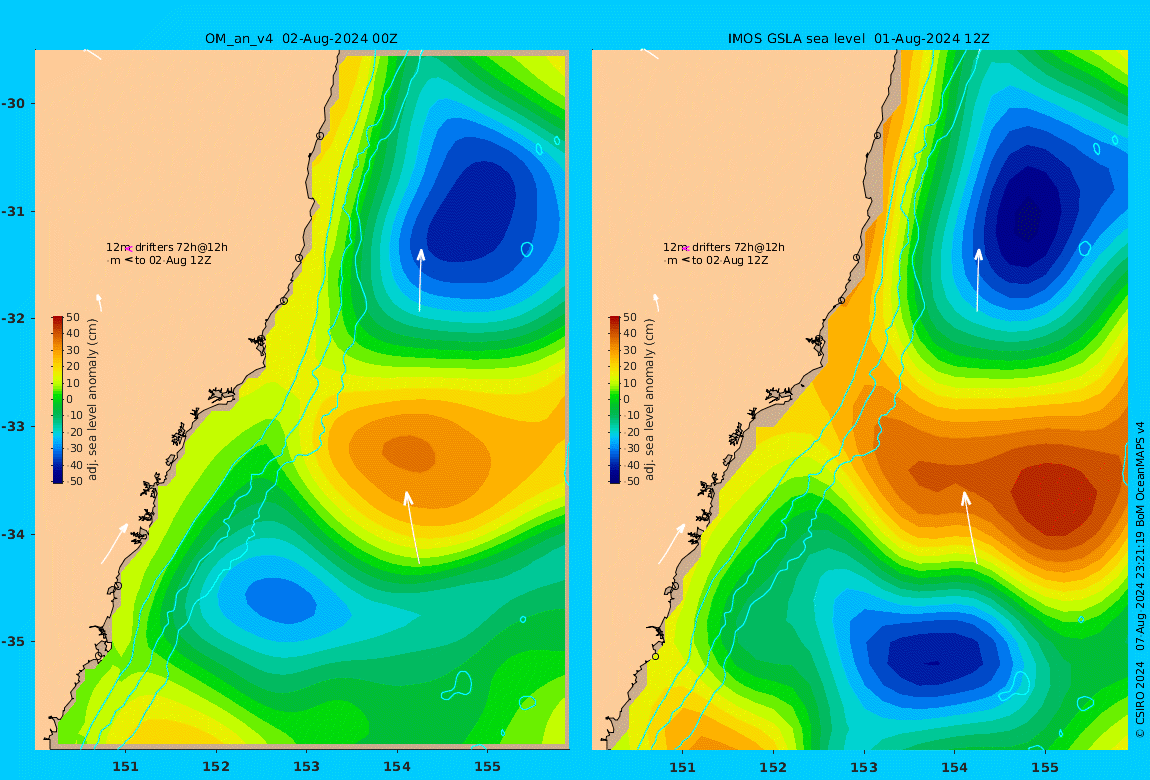Click longitude '154' under the right map

coord(954,767)
